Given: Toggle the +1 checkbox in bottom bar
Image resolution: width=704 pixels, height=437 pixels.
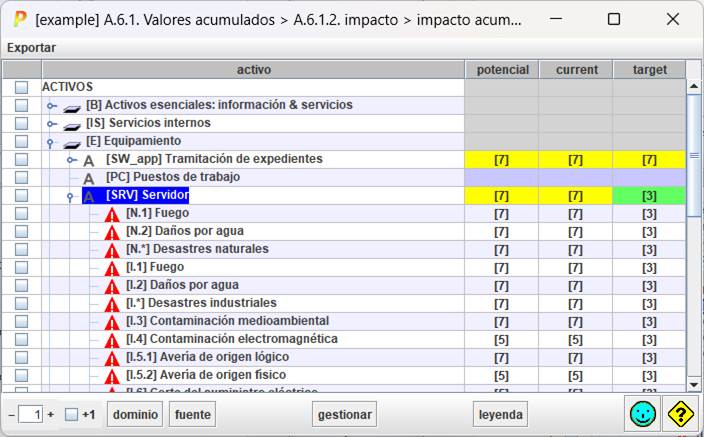Looking at the screenshot, I should tap(71, 414).
